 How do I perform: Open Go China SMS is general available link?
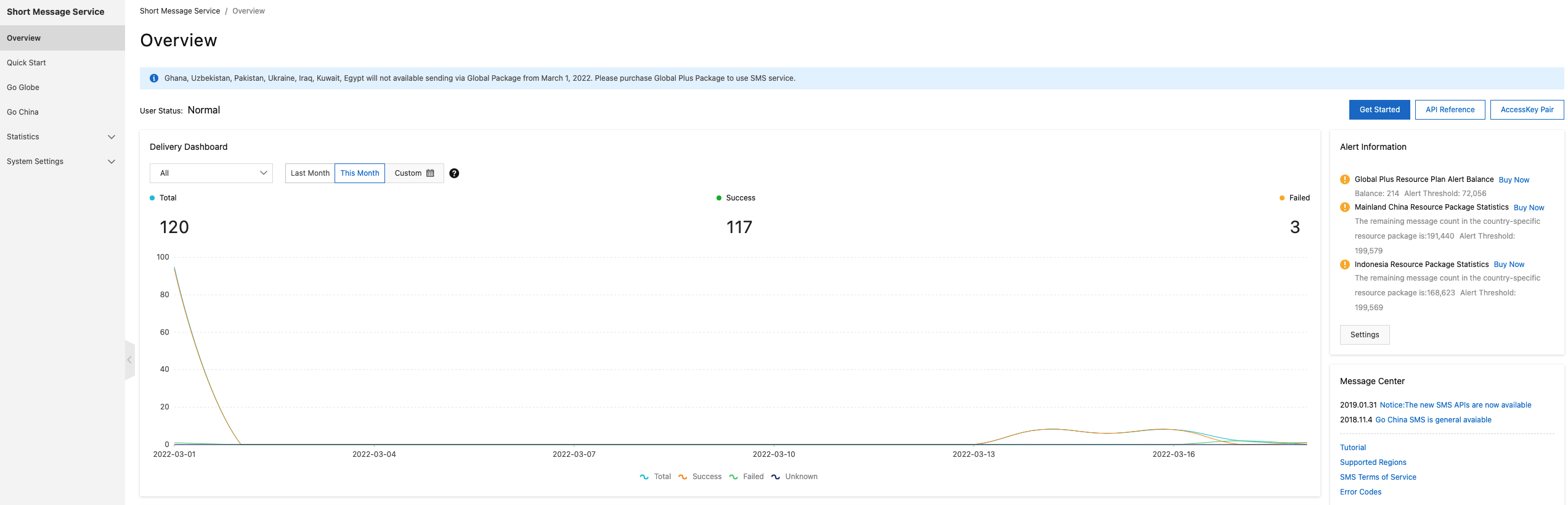(1433, 420)
